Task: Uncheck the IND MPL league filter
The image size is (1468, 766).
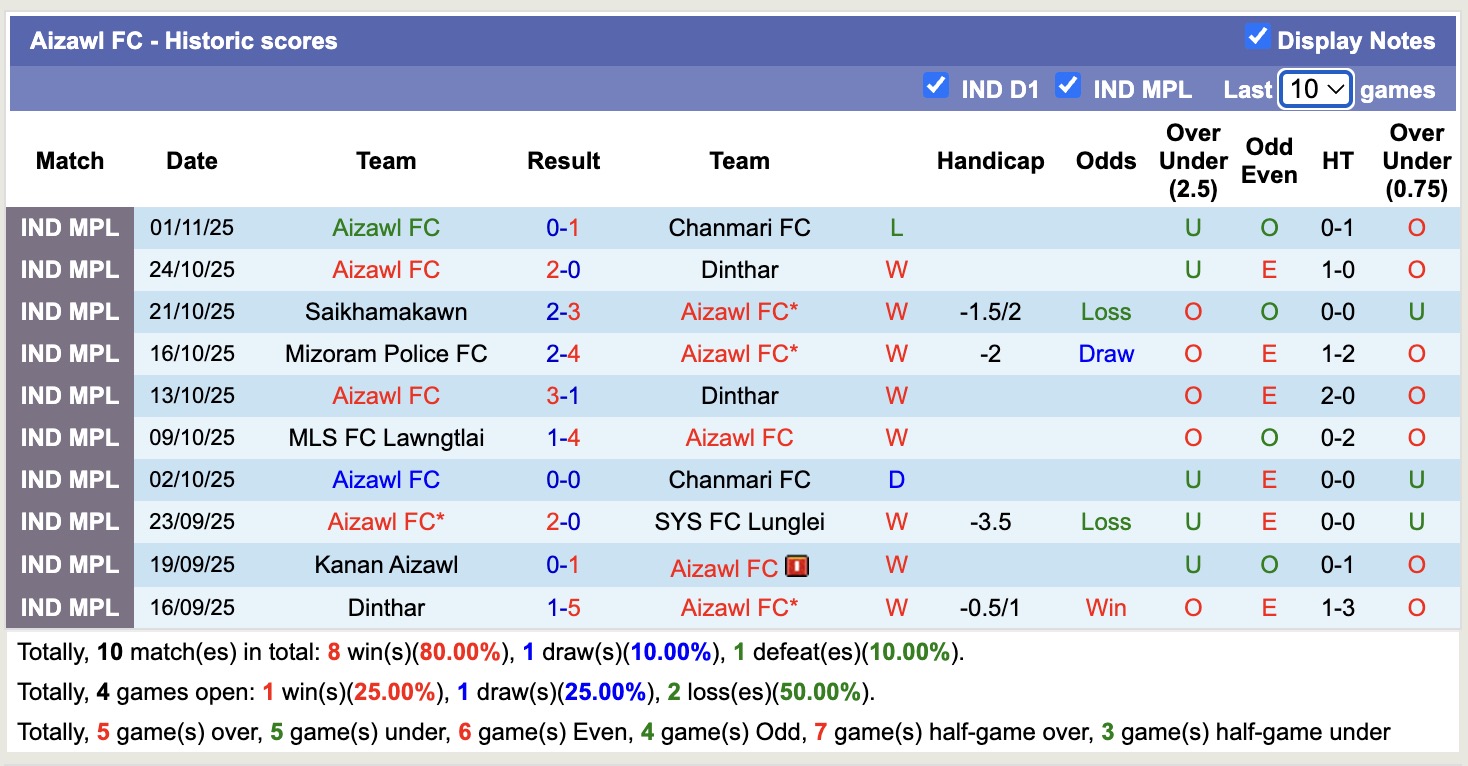Action: point(1068,86)
